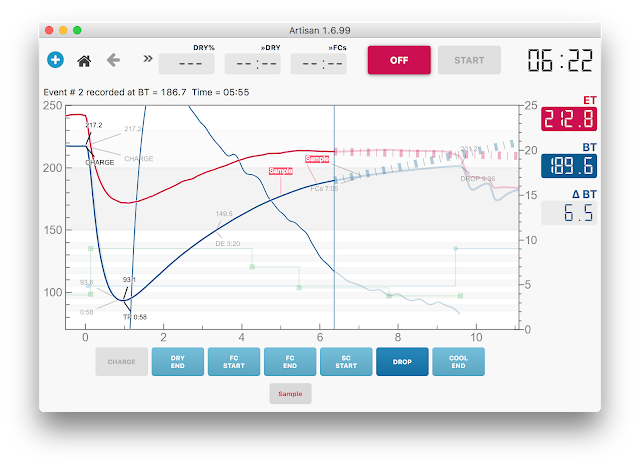This screenshot has height=468, width=640.
Task: Click the TP 0:58 turning point label
Action: pos(135,317)
